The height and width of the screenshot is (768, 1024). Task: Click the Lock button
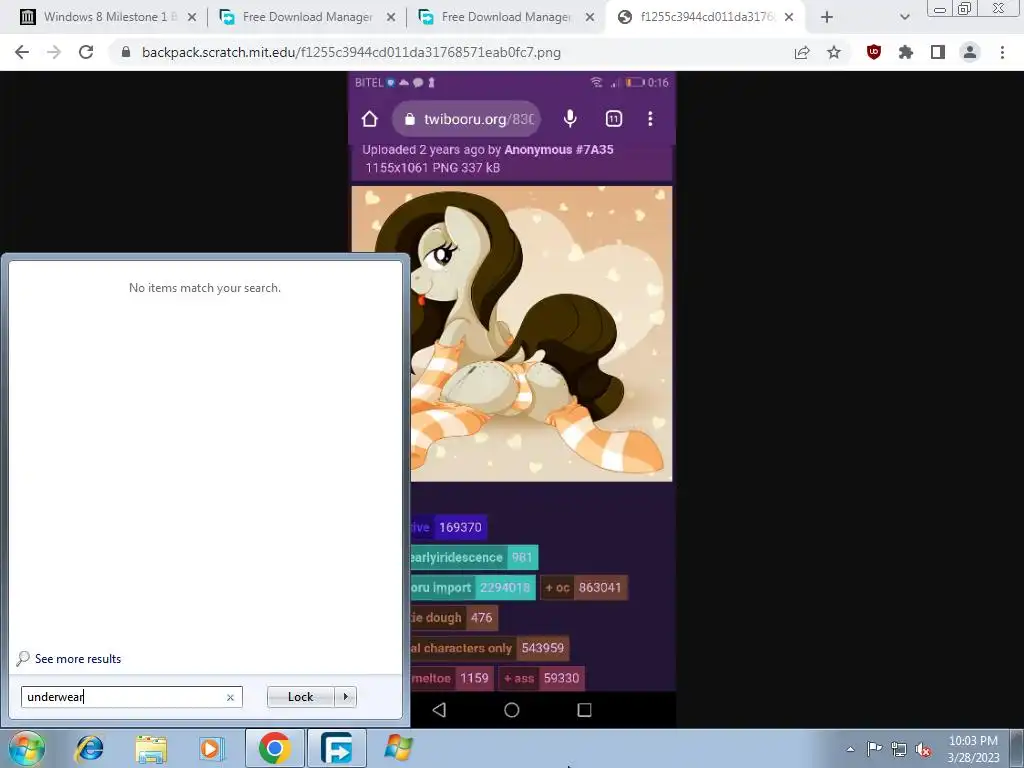tap(300, 697)
